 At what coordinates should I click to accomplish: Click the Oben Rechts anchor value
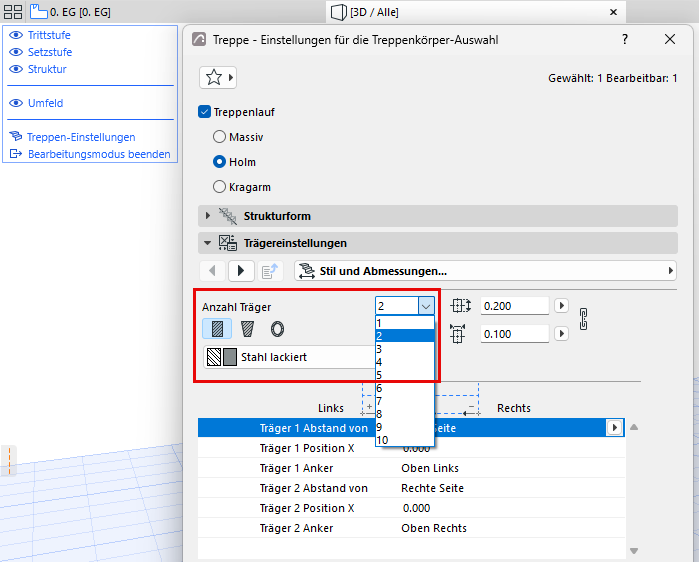pos(434,528)
